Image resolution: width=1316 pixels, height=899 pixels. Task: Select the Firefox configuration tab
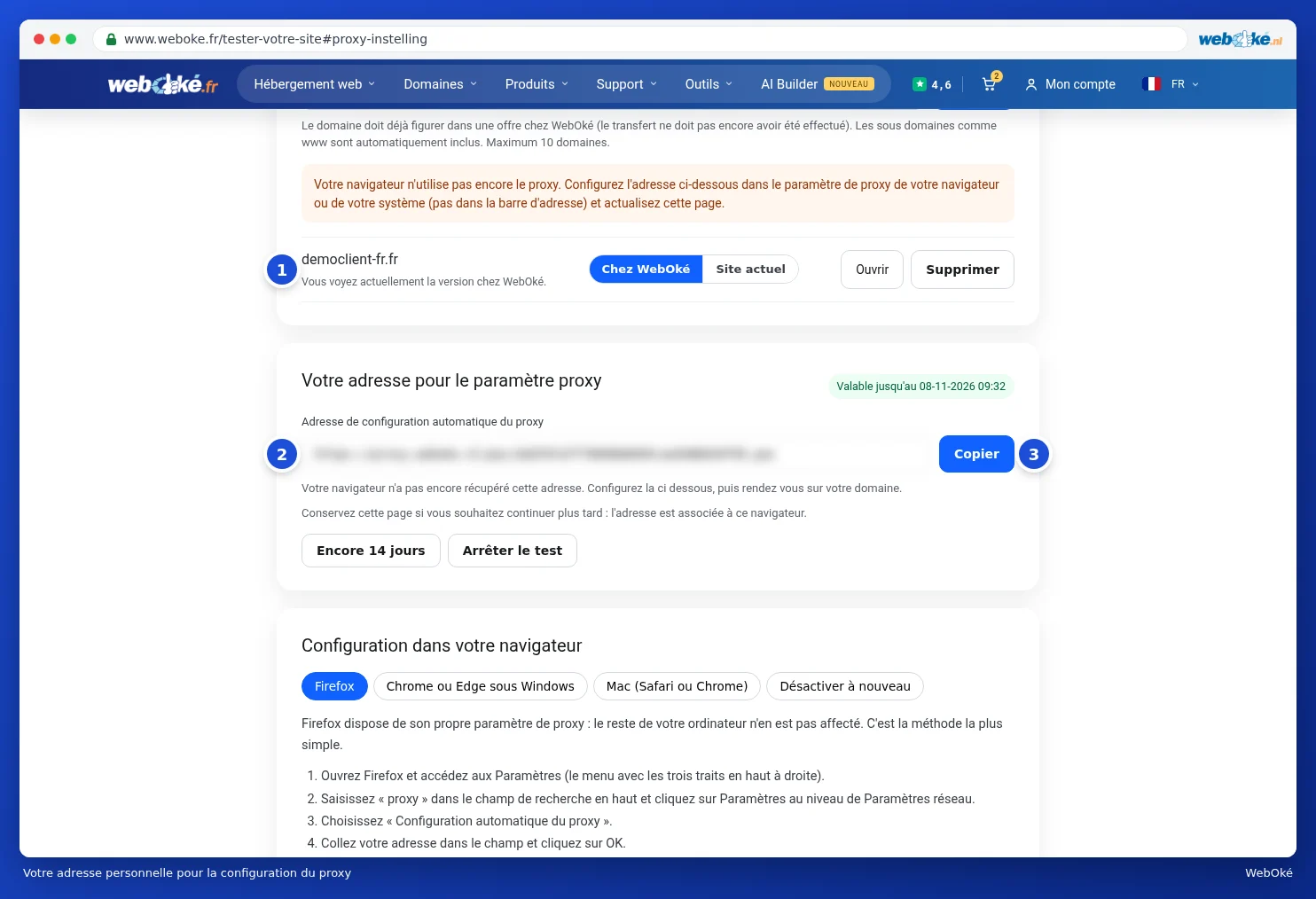(x=334, y=686)
